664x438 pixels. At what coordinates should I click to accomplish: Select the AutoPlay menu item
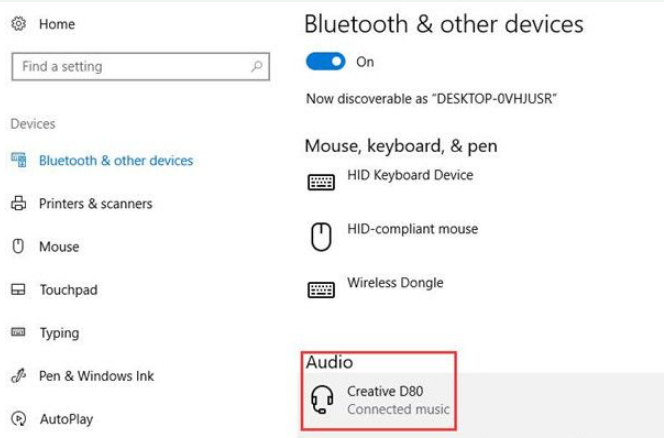point(67,419)
